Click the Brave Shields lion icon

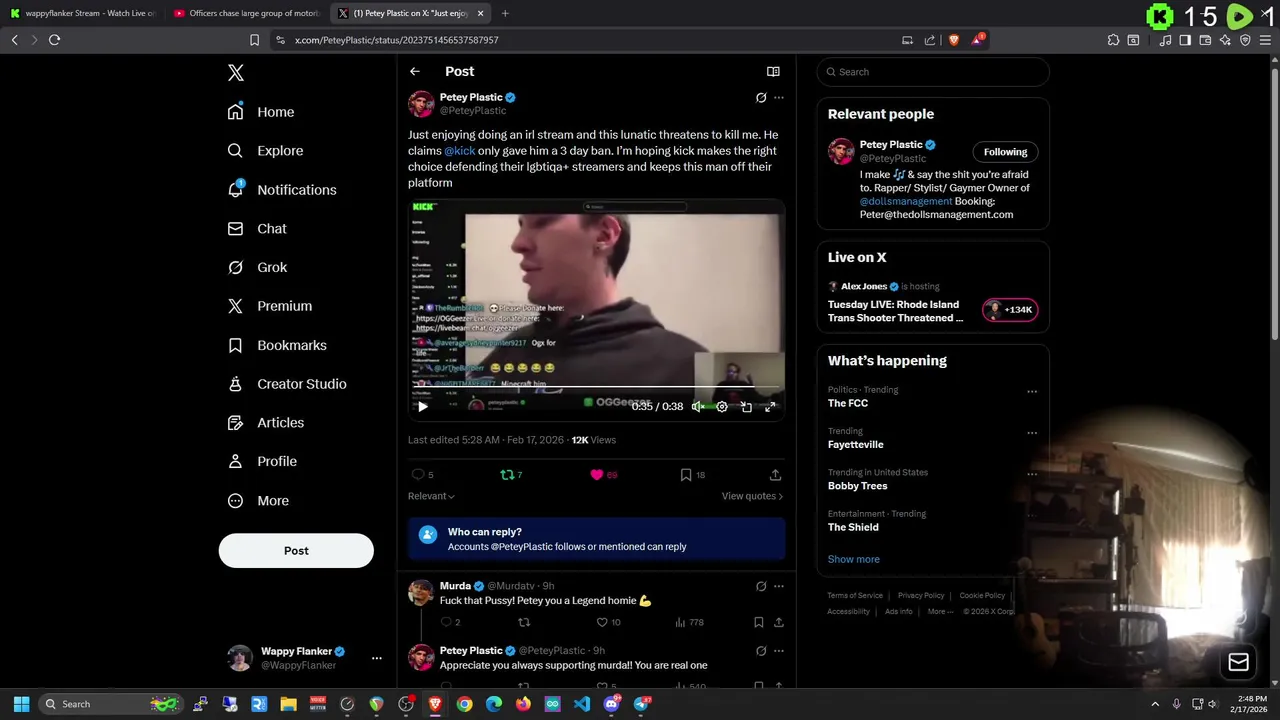[953, 40]
